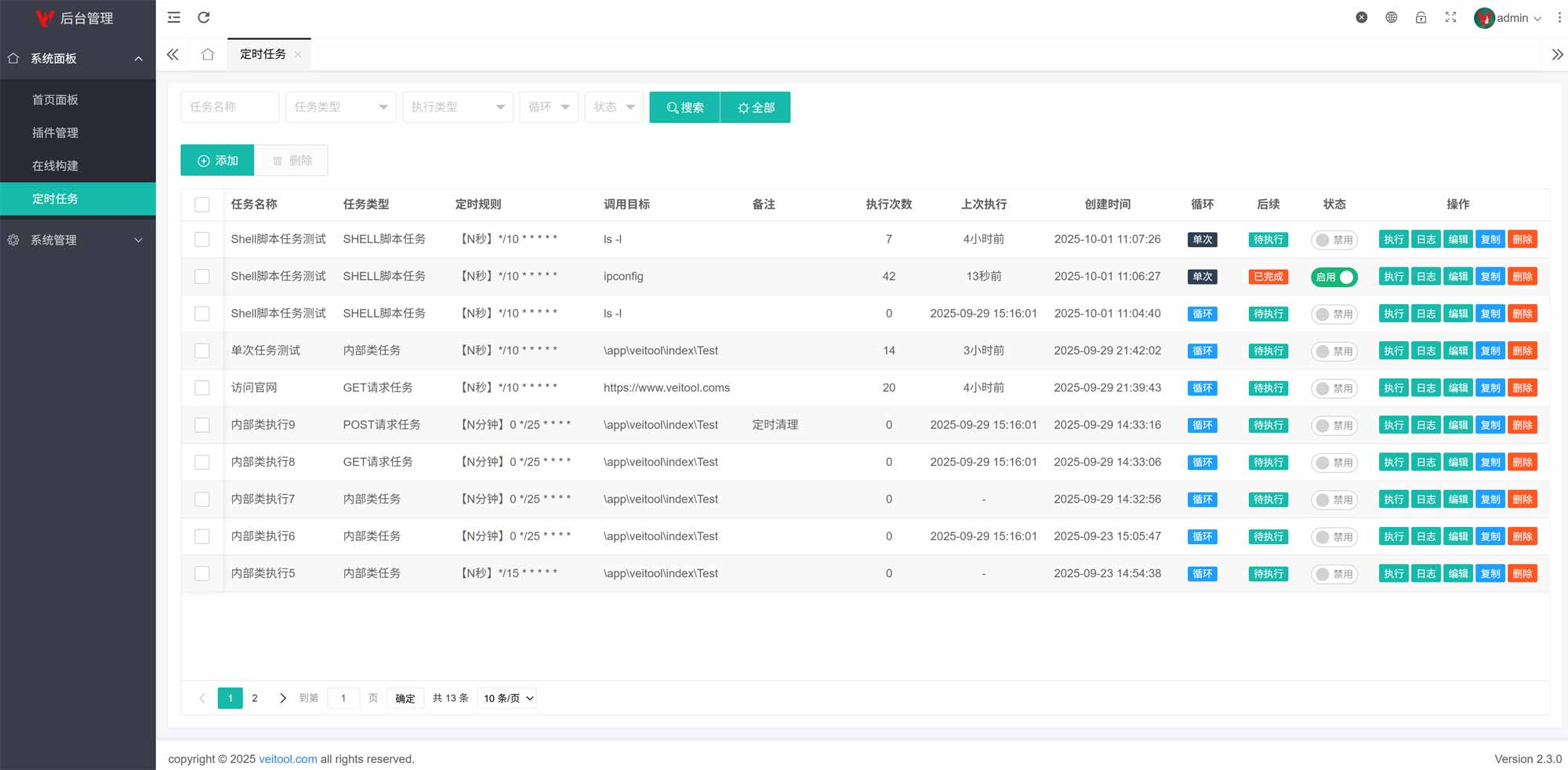Click the 任务名称 search input field
Image resolution: width=1568 pixels, height=770 pixels.
(x=229, y=107)
